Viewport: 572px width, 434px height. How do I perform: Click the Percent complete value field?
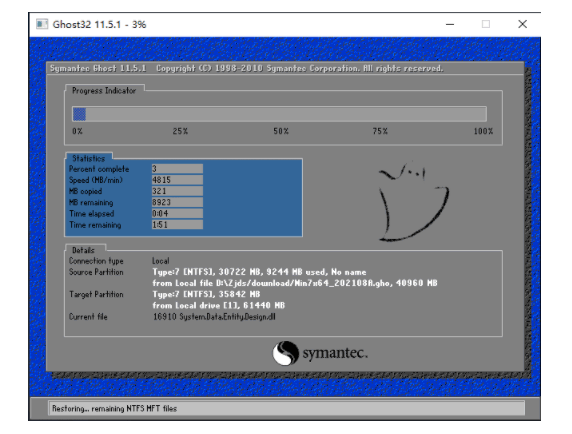pyautogui.click(x=177, y=168)
